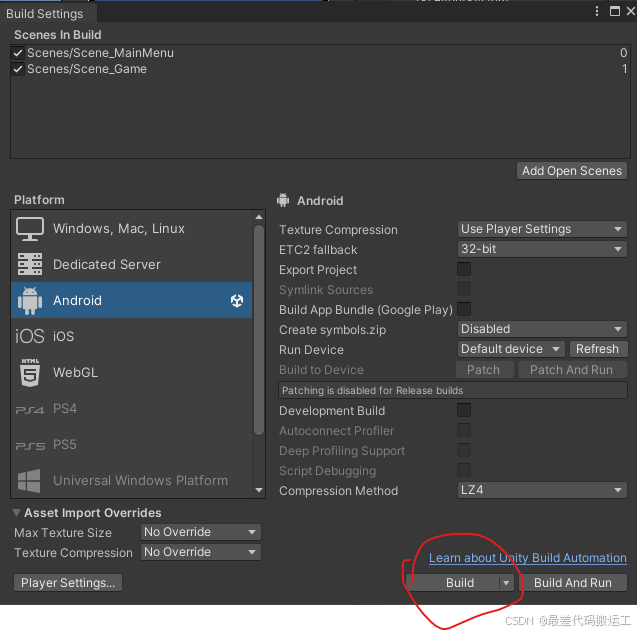Click the Patch button
This screenshot has width=637, height=632.
[x=484, y=370]
